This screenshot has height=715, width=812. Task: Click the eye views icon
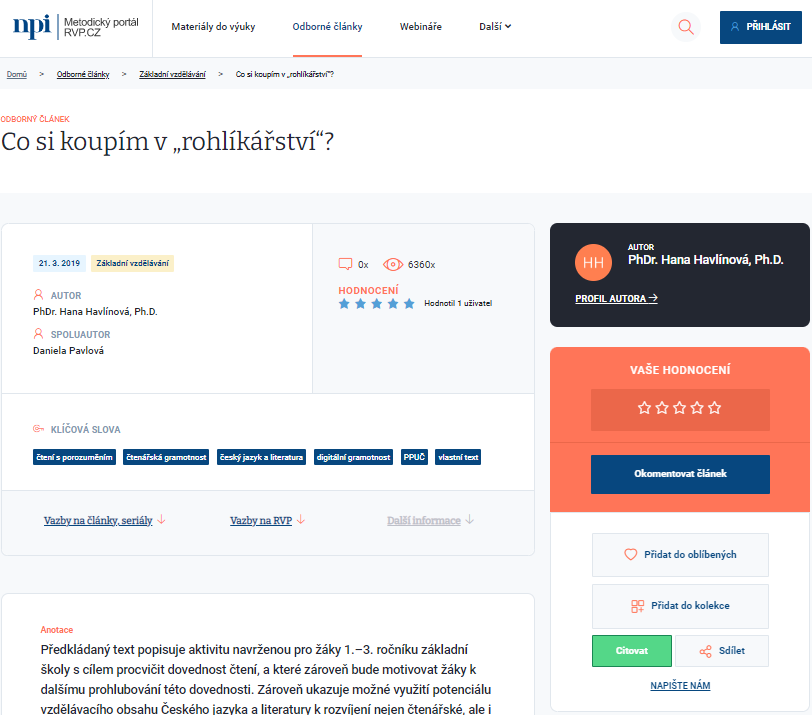tap(393, 264)
